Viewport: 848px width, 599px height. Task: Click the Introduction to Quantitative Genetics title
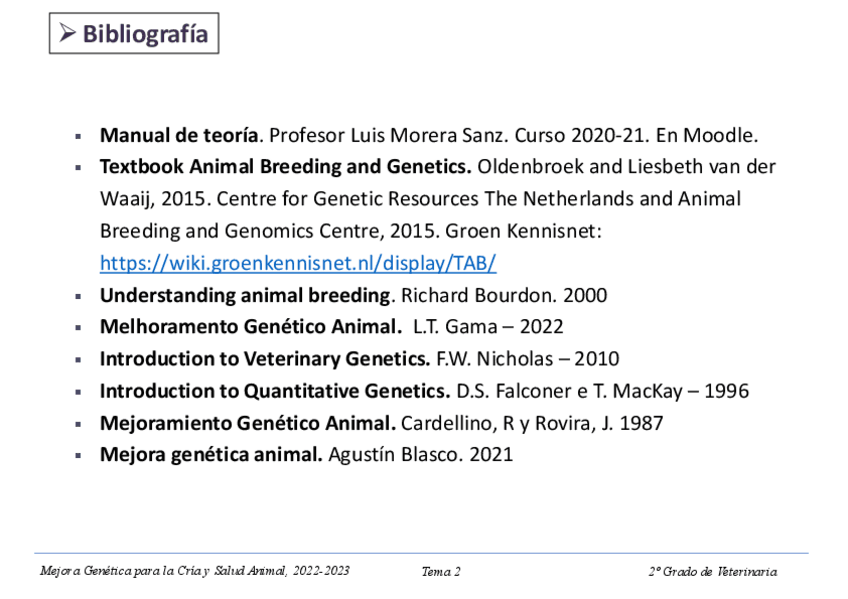click(274, 391)
